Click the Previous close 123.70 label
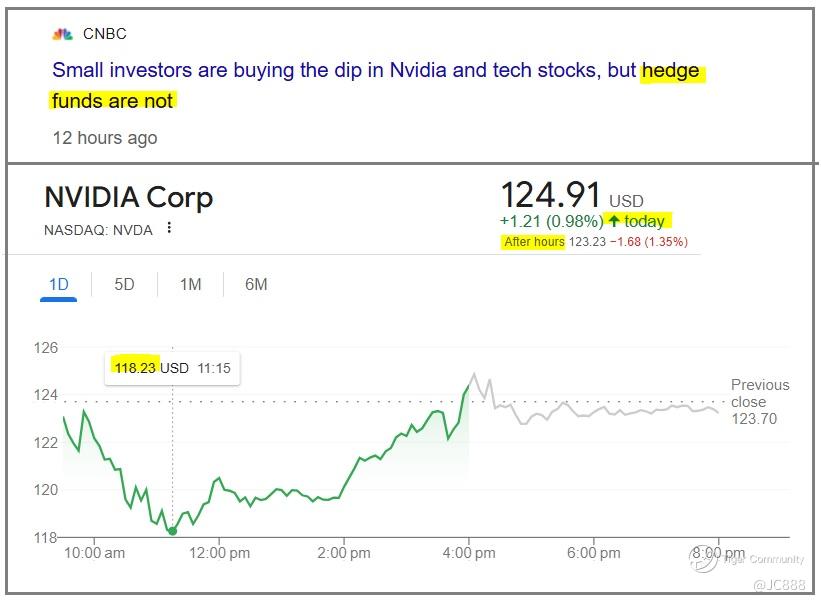Viewport: 821px width, 604px height. [x=759, y=401]
